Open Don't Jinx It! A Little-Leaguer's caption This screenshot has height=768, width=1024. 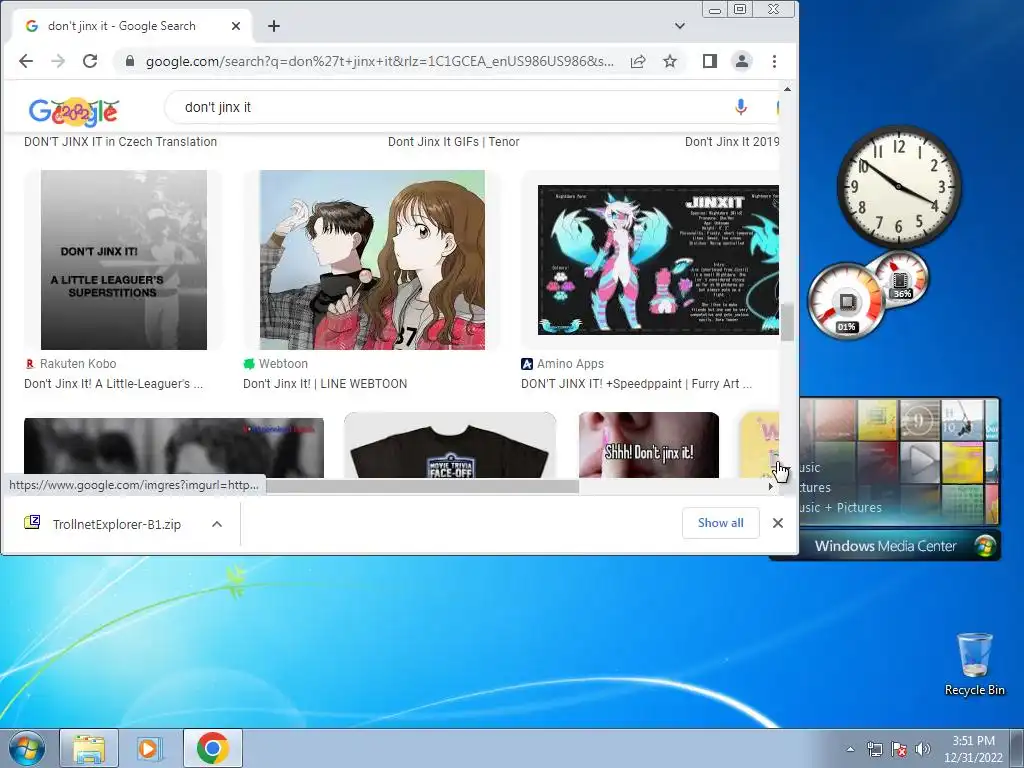click(114, 384)
